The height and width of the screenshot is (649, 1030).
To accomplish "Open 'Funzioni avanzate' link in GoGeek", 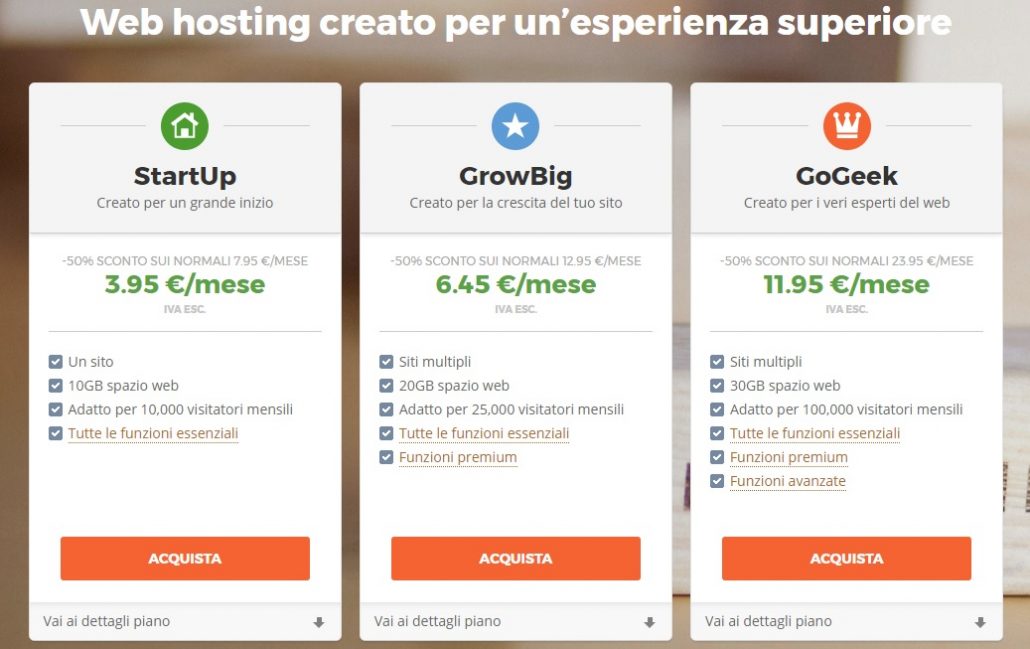I will (788, 481).
